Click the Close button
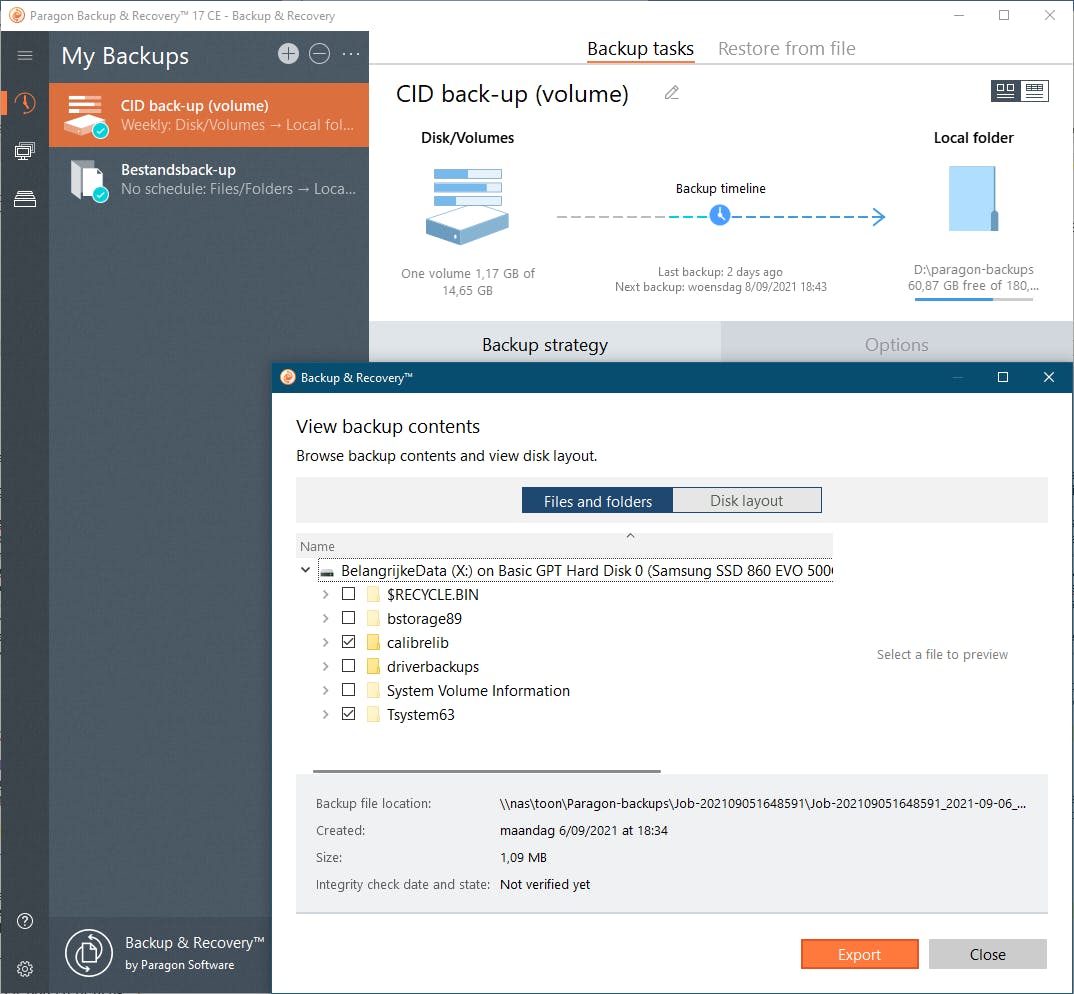Screen dimensions: 1074x994 tap(987, 954)
